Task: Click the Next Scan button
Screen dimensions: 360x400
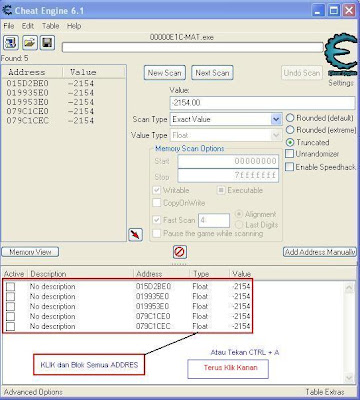Action: click(212, 73)
